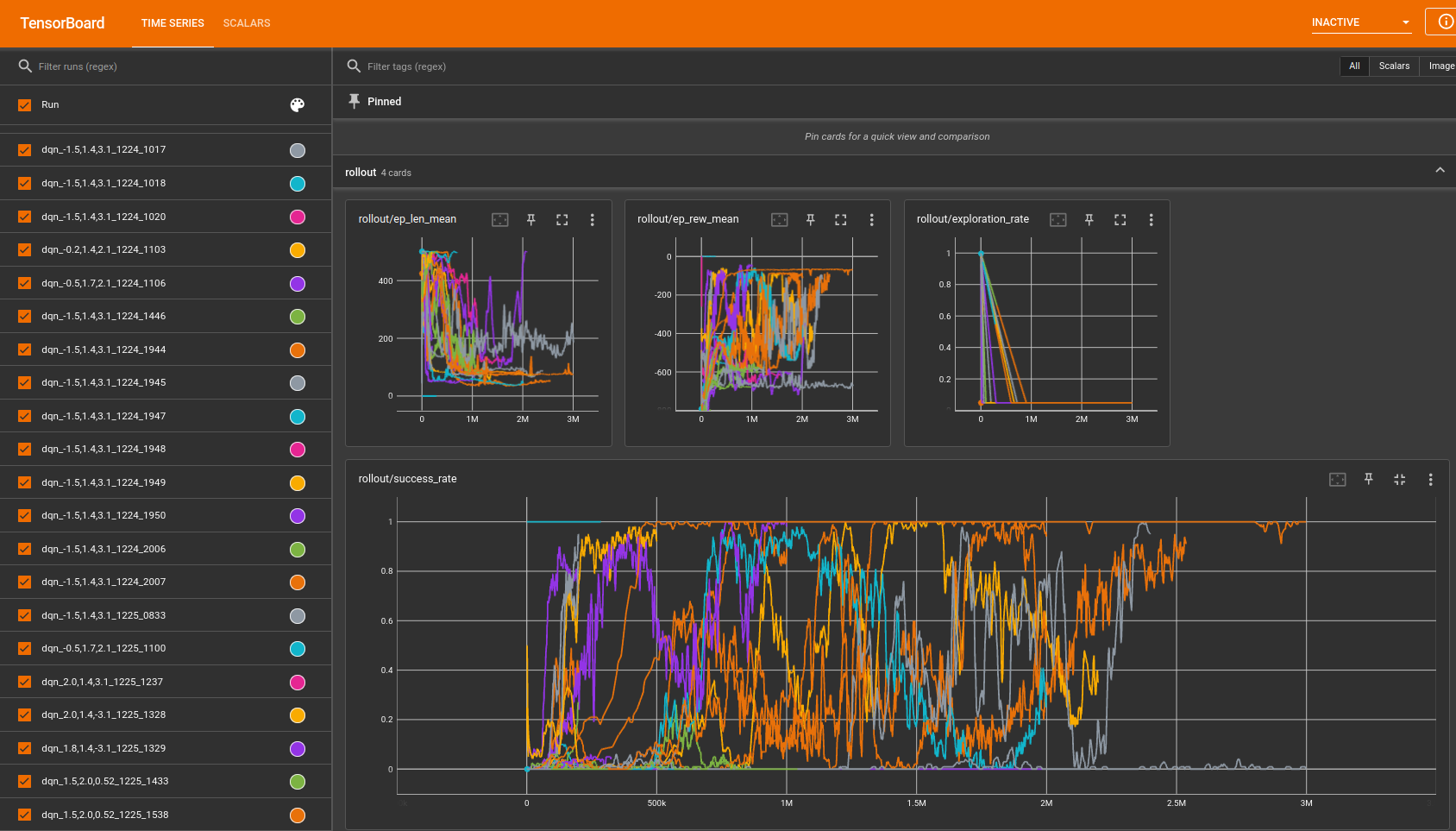Click the Pinned section pin icon
The width and height of the screenshot is (1456, 831).
pyautogui.click(x=354, y=102)
